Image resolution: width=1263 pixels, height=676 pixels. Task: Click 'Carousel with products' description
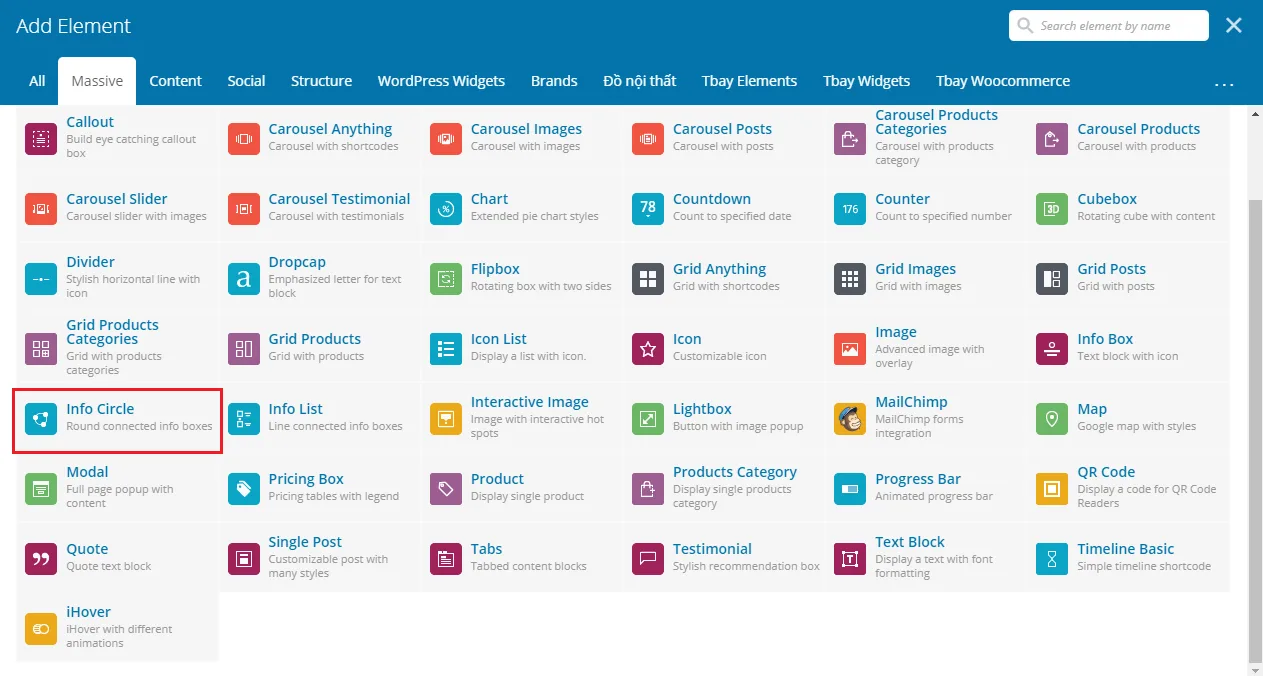(1137, 146)
